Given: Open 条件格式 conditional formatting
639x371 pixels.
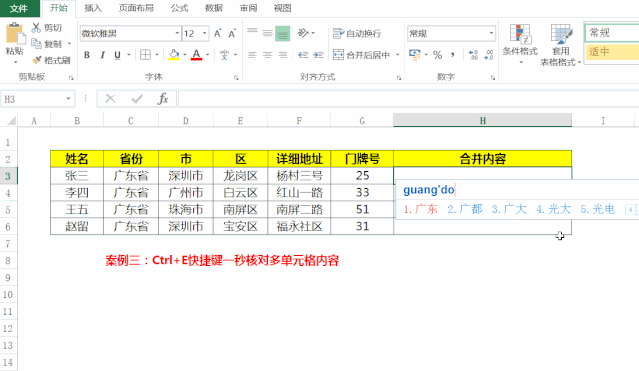Looking at the screenshot, I should click(520, 44).
